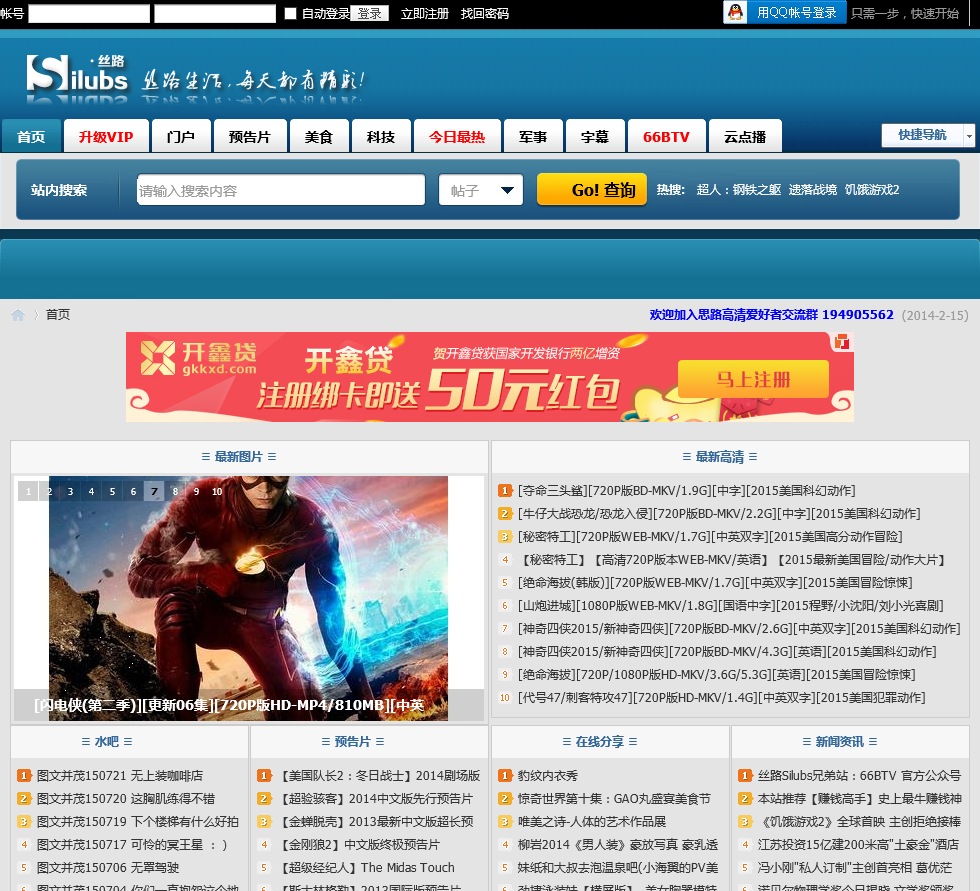Viewport: 980px width, 891px height.
Task: Open the 代号47/刺客特攻47 listing
Action: pyautogui.click(x=721, y=697)
